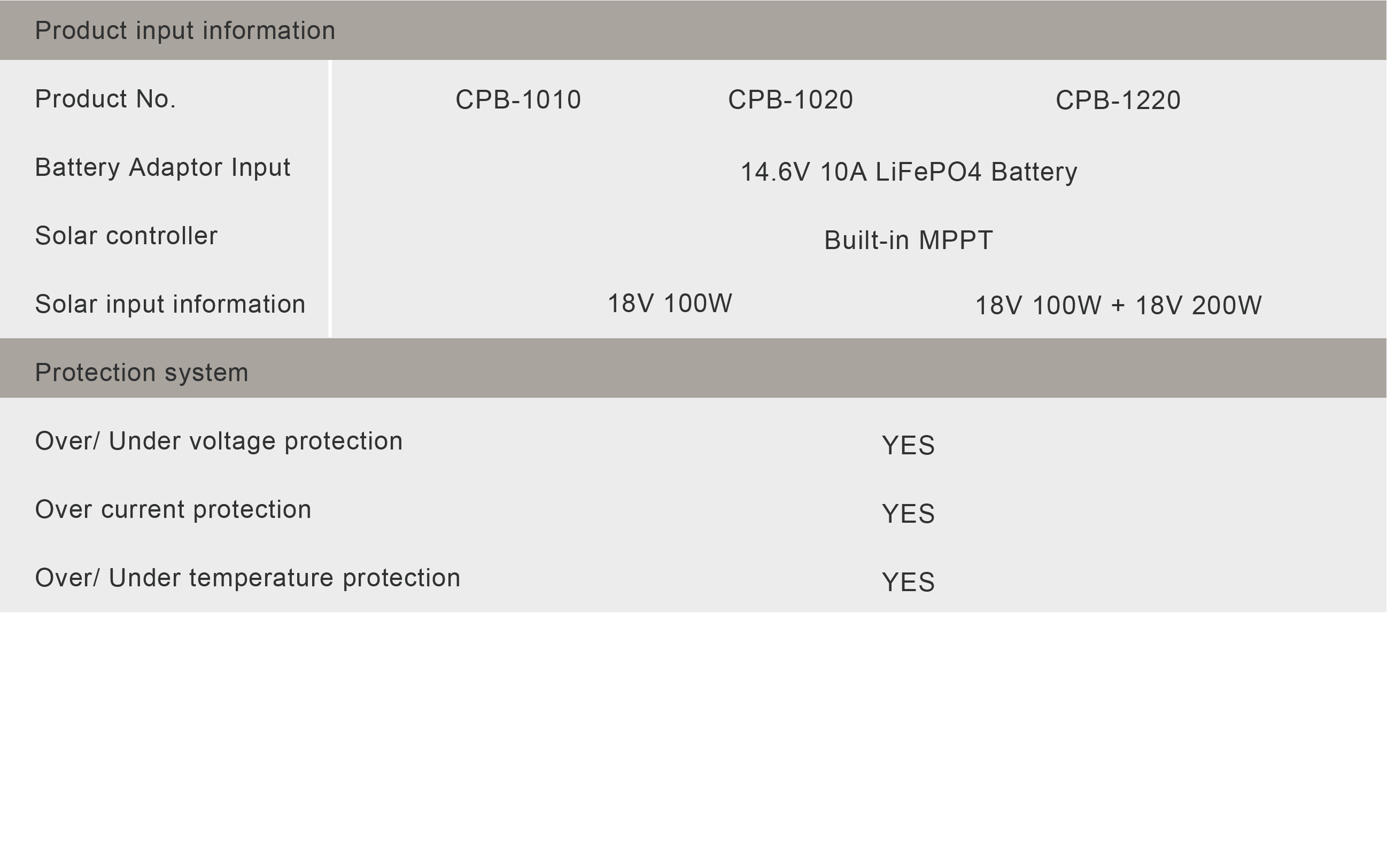Select YES for Over/ Under voltage protection
1387x868 pixels.
[908, 445]
